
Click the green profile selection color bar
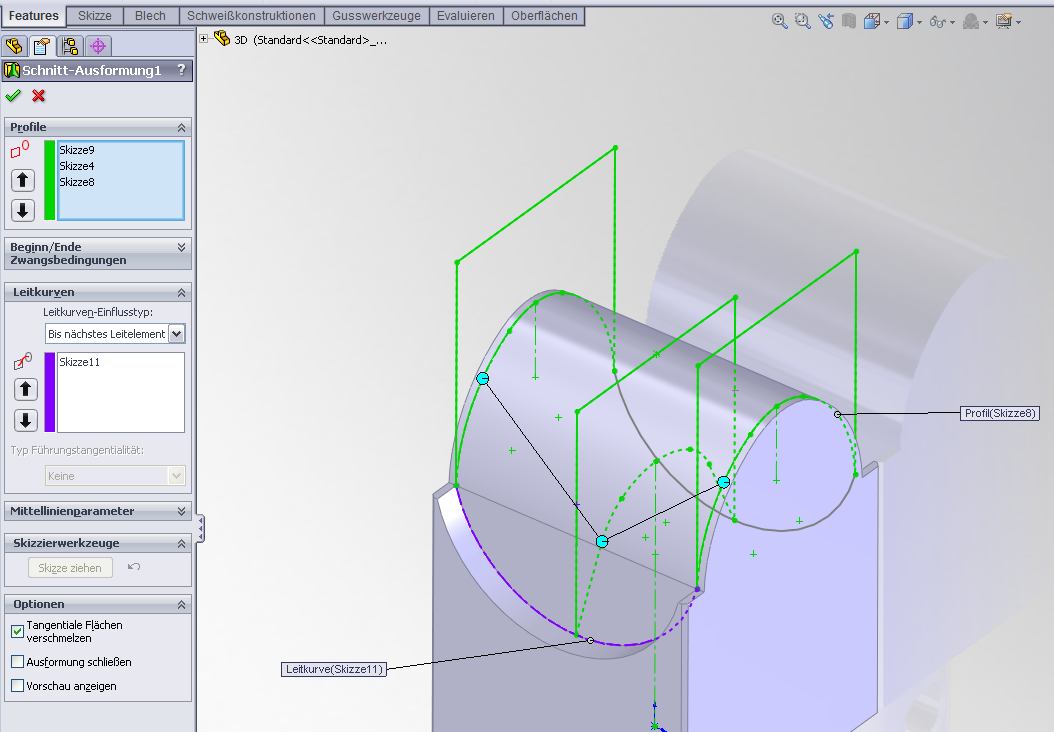pos(50,180)
